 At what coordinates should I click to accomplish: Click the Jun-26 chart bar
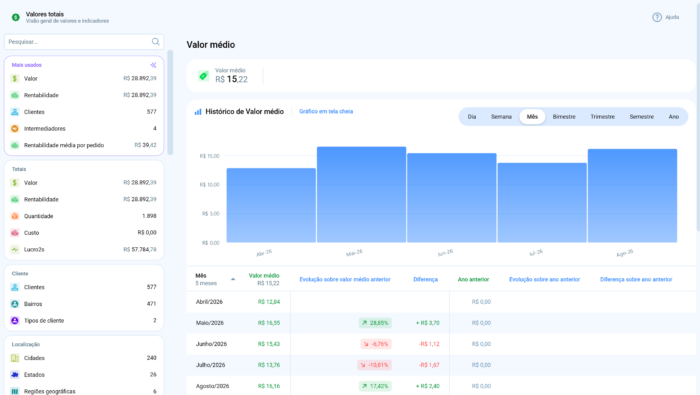pyautogui.click(x=452, y=198)
